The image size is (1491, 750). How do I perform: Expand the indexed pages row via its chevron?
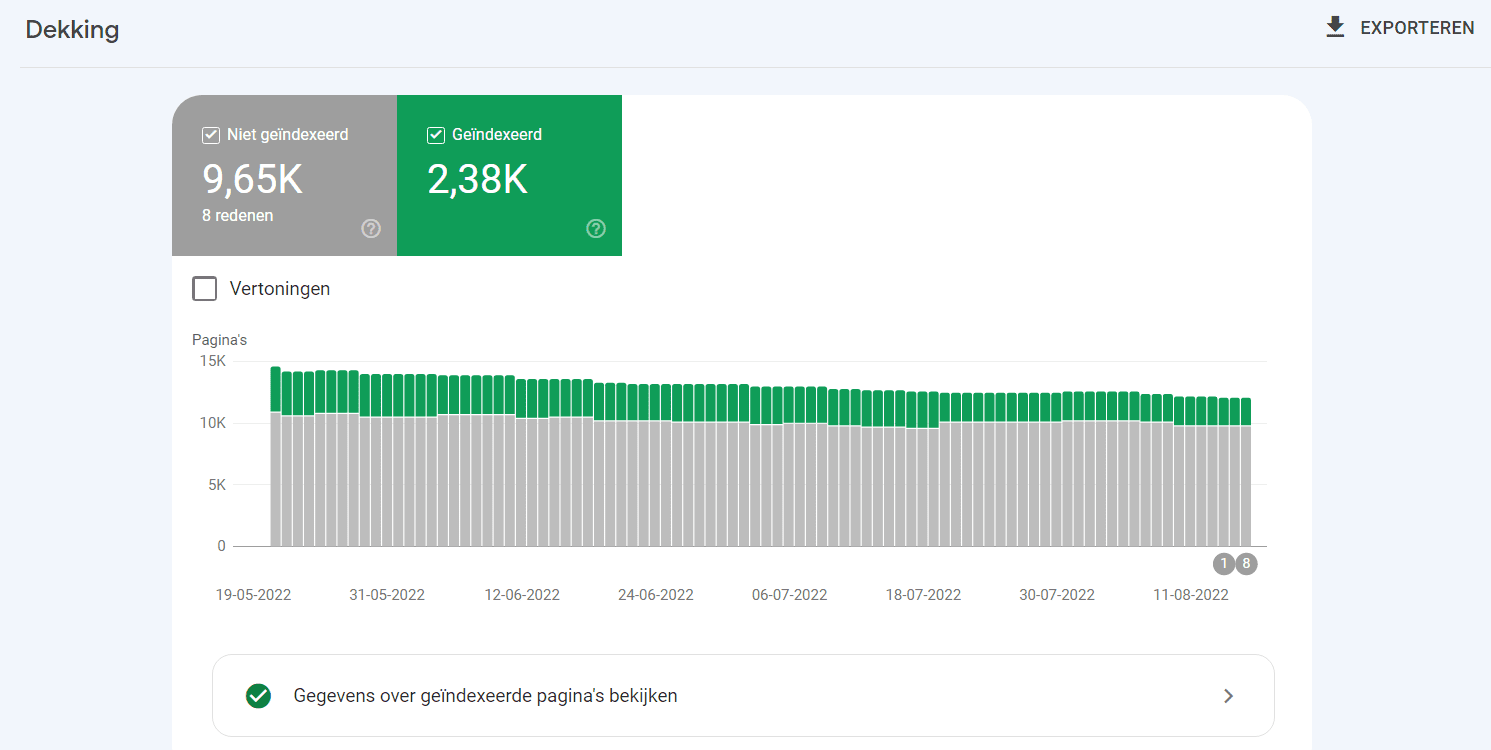tap(1229, 696)
